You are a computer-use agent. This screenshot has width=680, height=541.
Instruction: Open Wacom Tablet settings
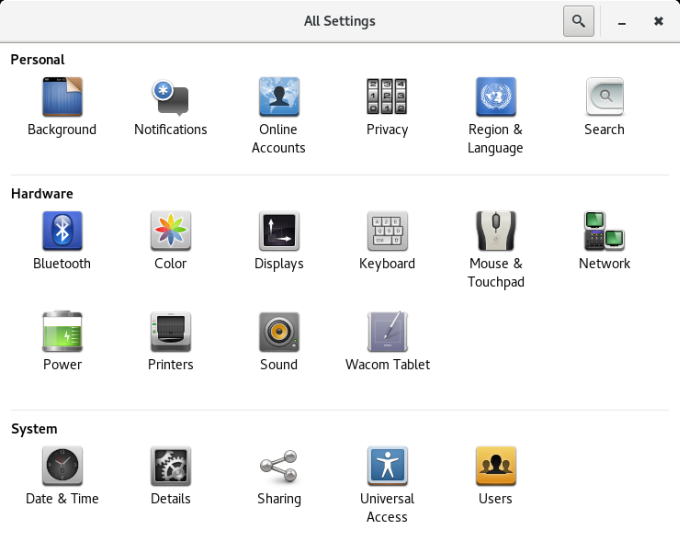click(387, 333)
